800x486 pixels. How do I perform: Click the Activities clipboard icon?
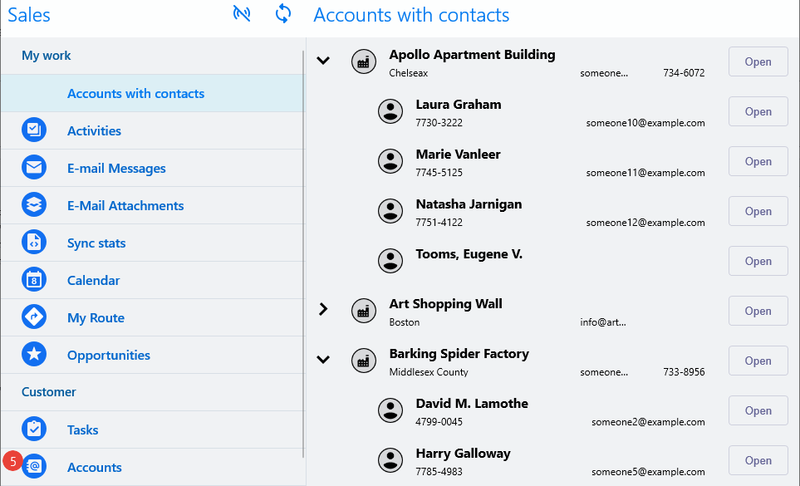pyautogui.click(x=34, y=131)
